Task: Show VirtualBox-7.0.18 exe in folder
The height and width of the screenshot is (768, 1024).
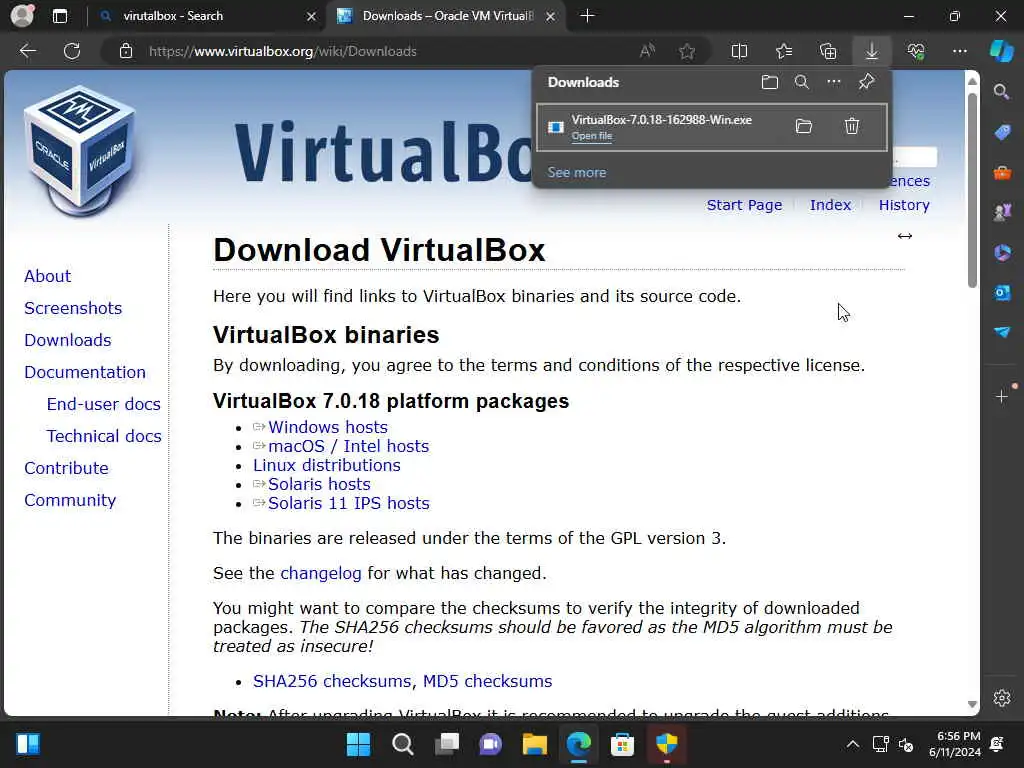Action: pos(804,126)
